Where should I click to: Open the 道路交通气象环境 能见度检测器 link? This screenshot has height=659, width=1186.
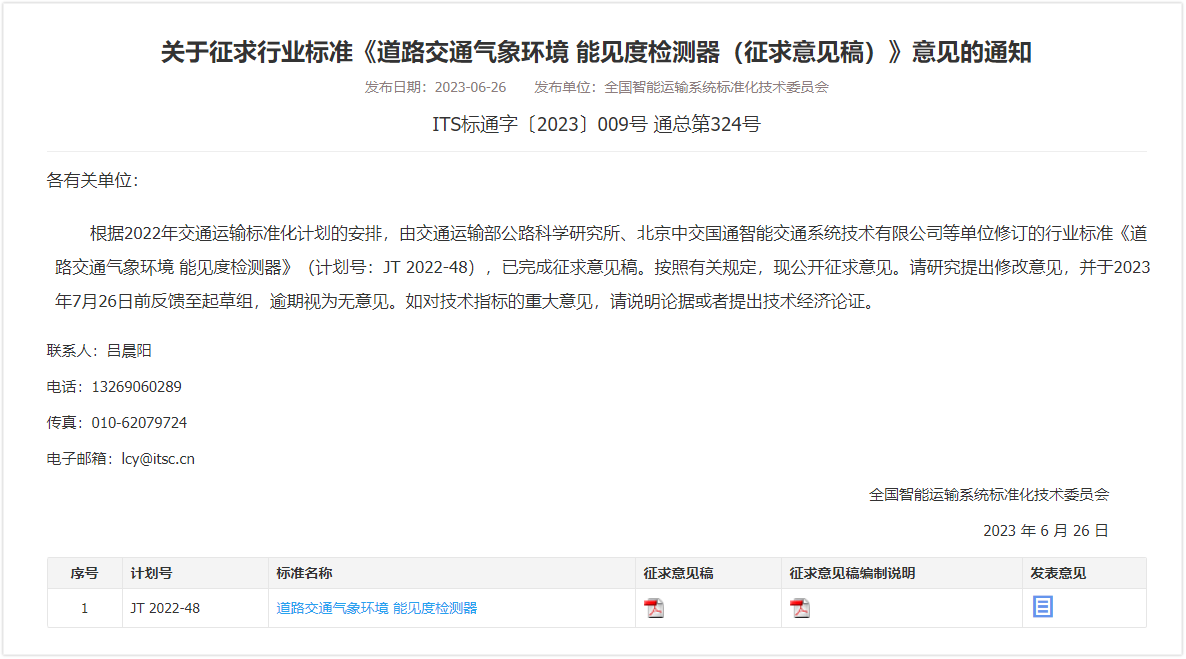coord(376,608)
